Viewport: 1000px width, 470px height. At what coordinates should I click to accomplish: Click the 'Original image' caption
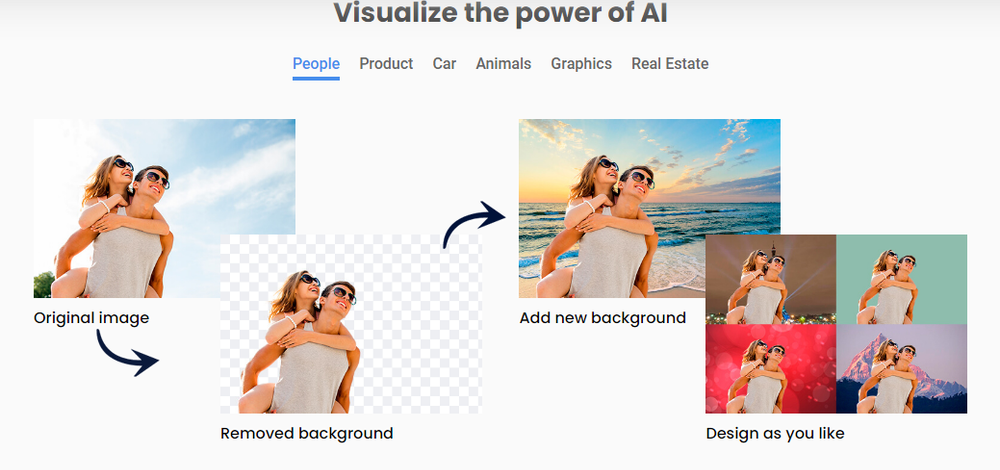tap(91, 318)
